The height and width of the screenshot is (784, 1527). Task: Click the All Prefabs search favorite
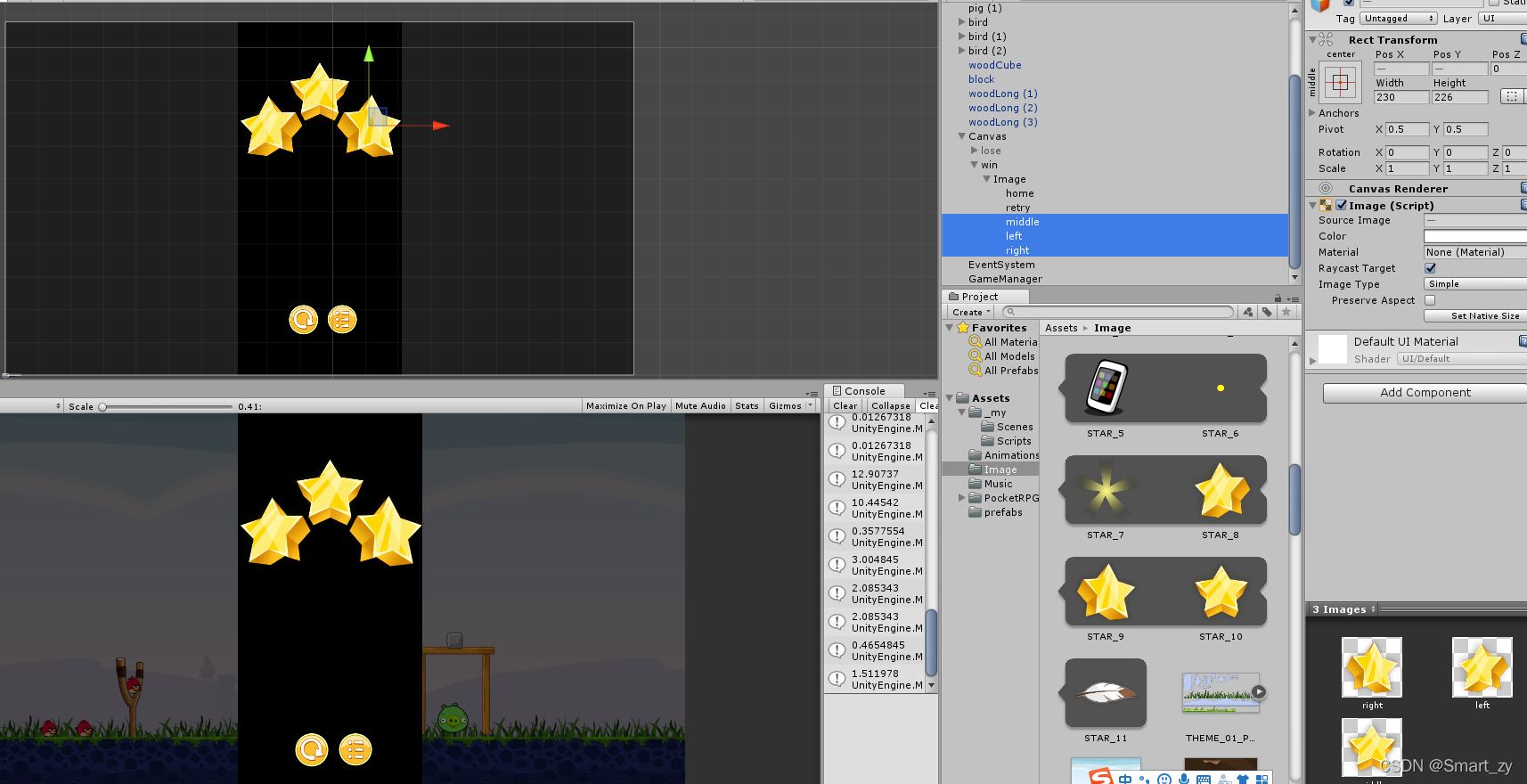coord(1003,371)
